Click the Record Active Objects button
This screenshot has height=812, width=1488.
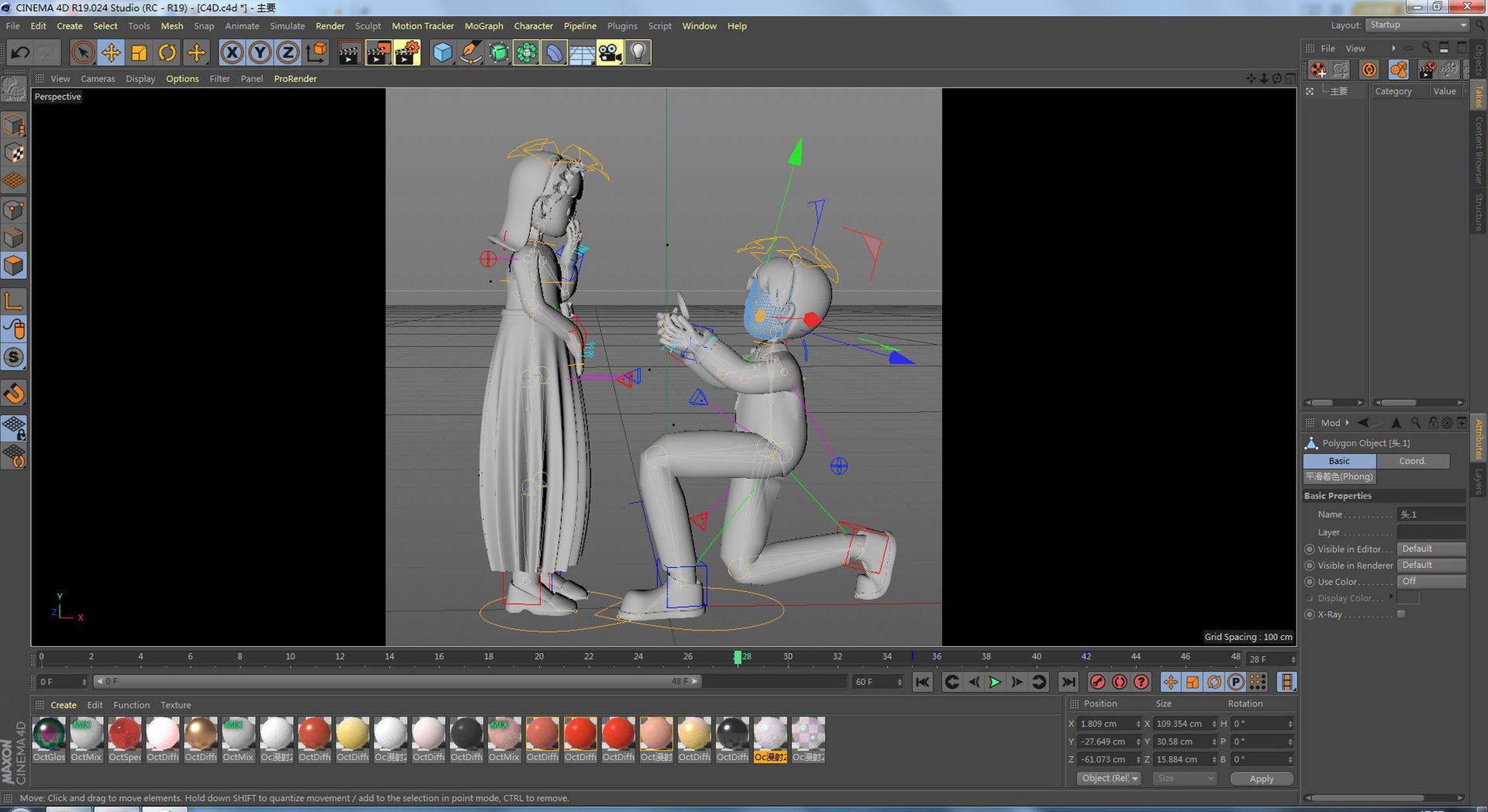click(1097, 682)
